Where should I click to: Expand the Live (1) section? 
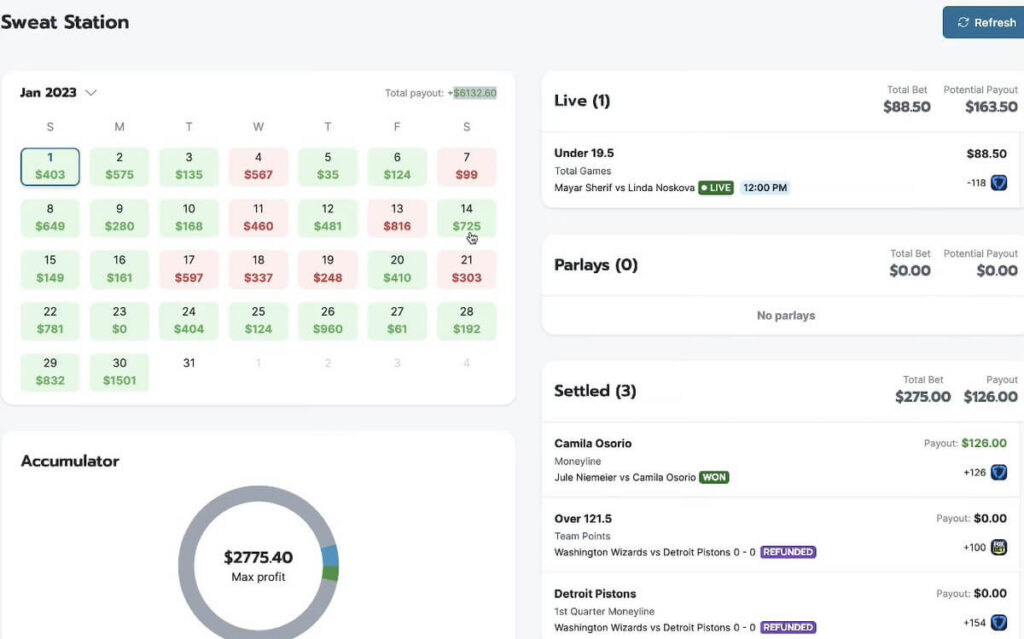[584, 100]
